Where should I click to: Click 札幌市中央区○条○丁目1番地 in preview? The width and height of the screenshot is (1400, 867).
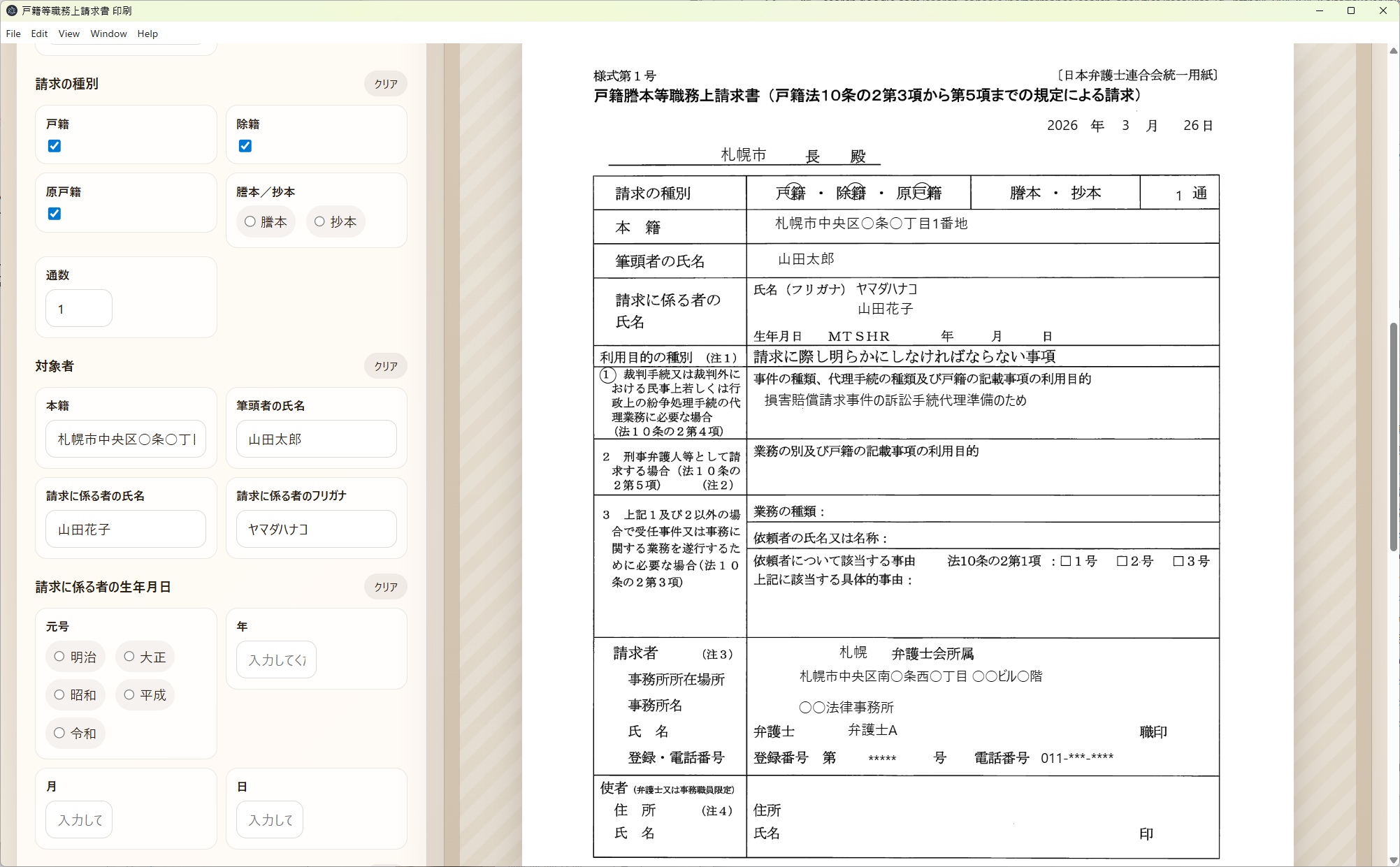point(872,224)
